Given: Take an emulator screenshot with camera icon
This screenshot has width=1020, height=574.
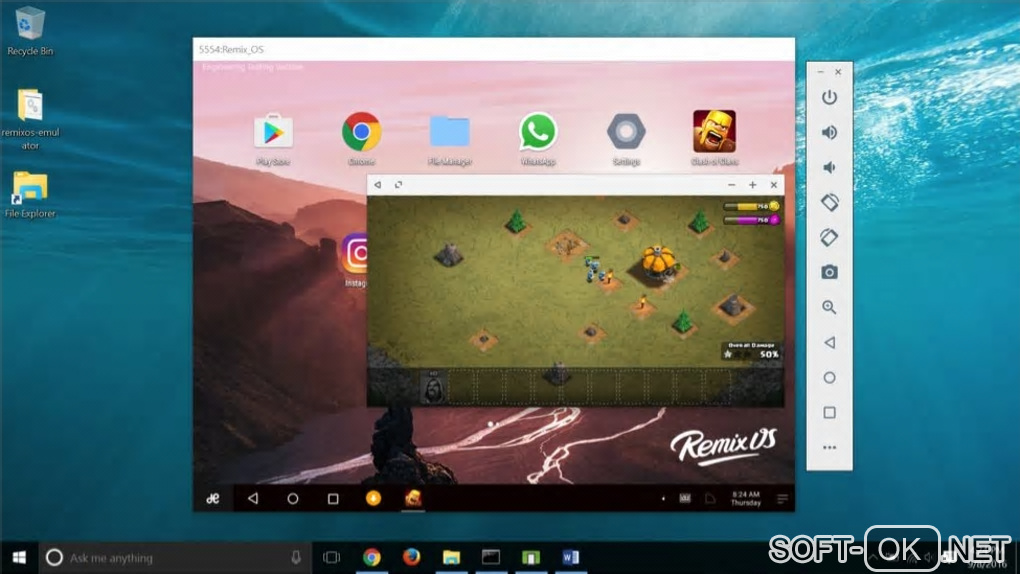Looking at the screenshot, I should [x=829, y=272].
